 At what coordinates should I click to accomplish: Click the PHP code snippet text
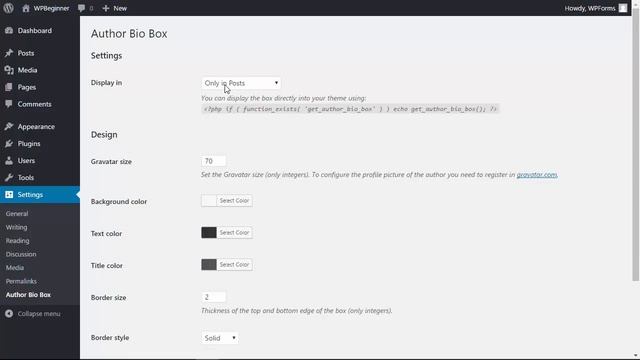pyautogui.click(x=350, y=109)
